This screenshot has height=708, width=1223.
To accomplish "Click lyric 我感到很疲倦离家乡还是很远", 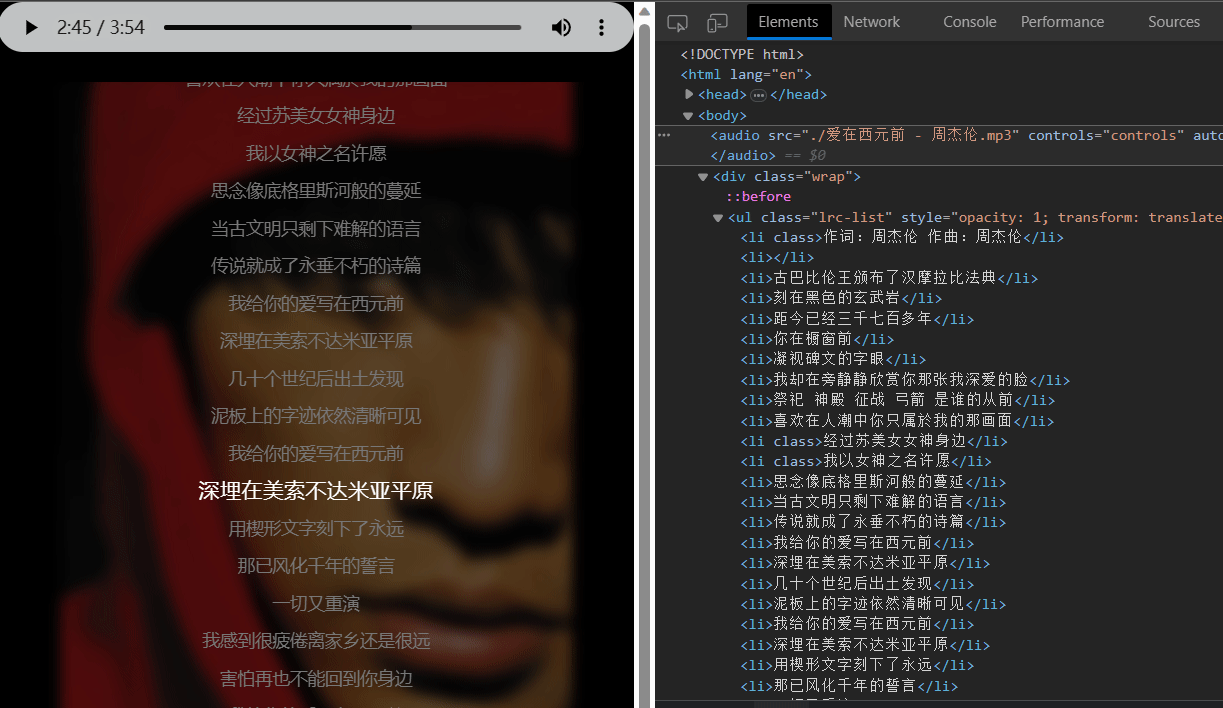I will click(x=316, y=641).
